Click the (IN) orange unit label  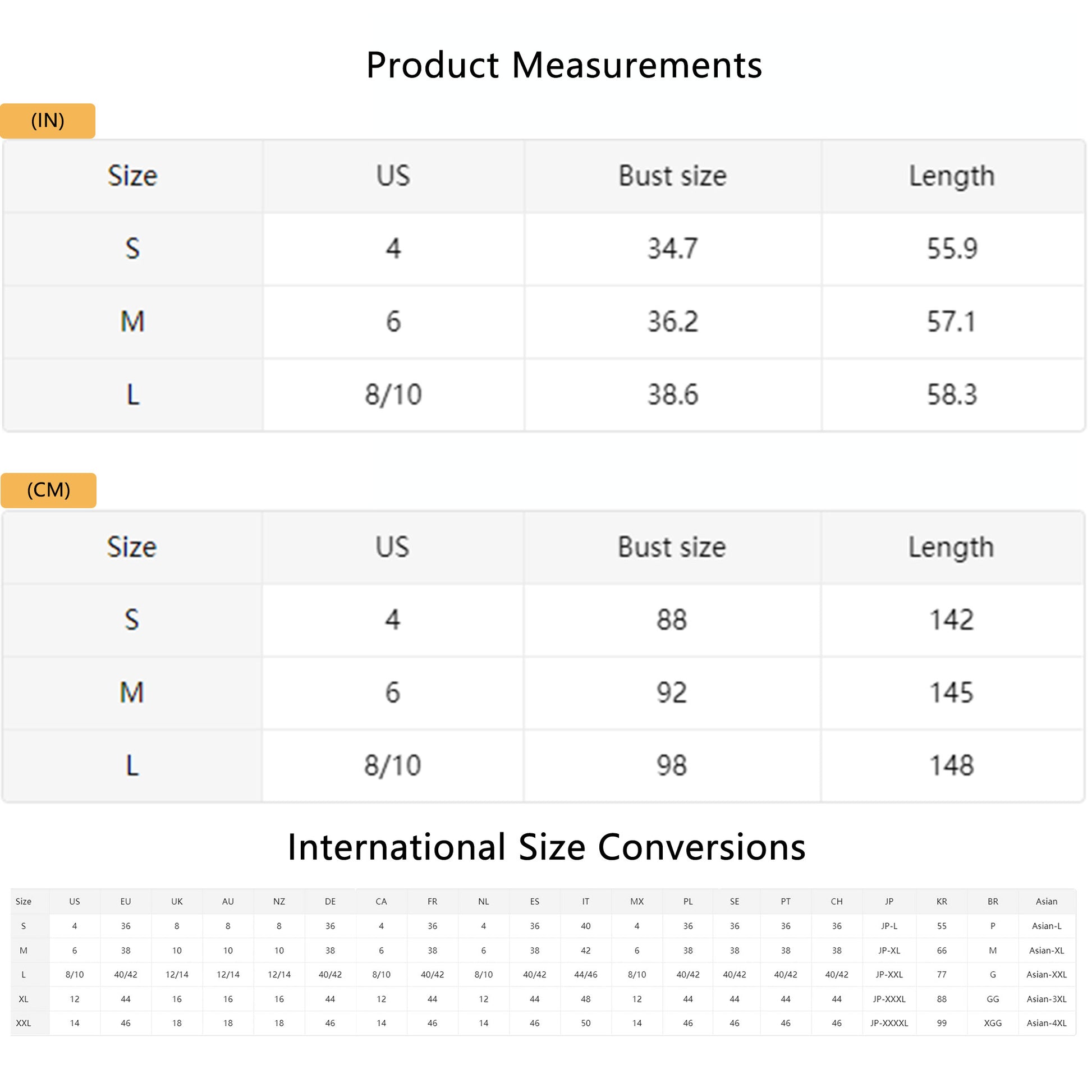point(48,121)
